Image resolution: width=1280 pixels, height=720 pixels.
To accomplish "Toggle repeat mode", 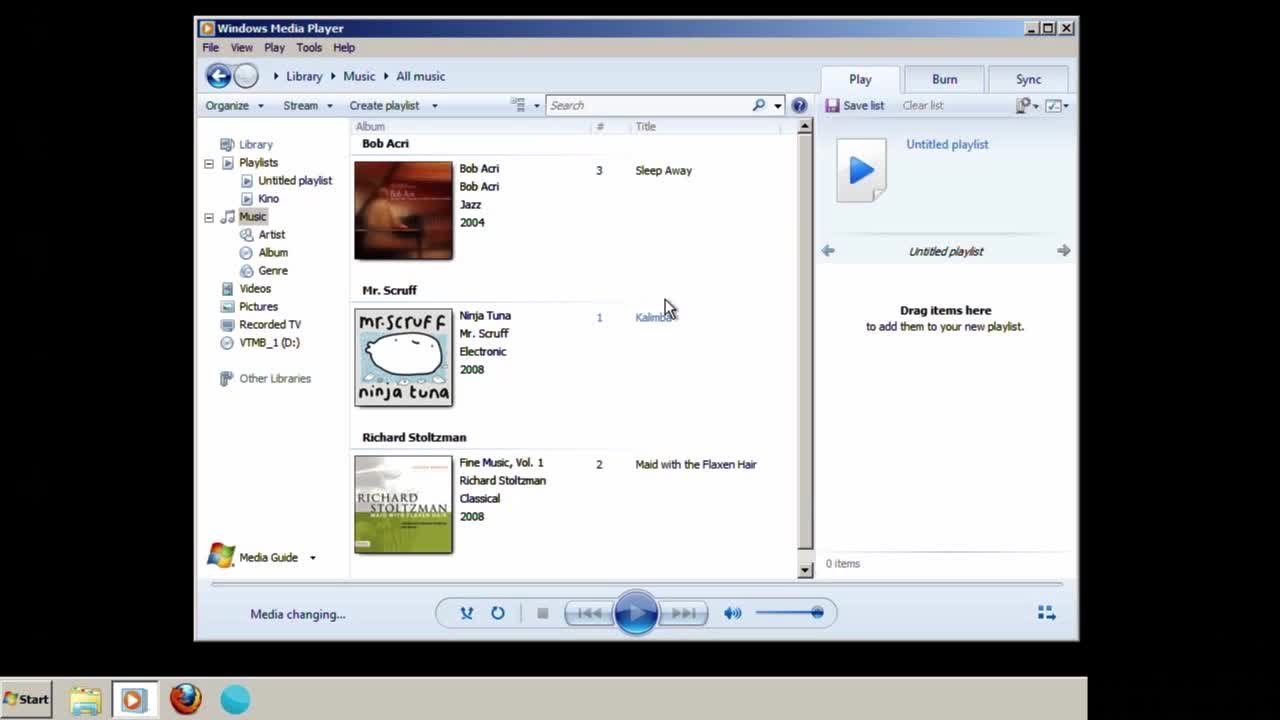I will tap(498, 613).
